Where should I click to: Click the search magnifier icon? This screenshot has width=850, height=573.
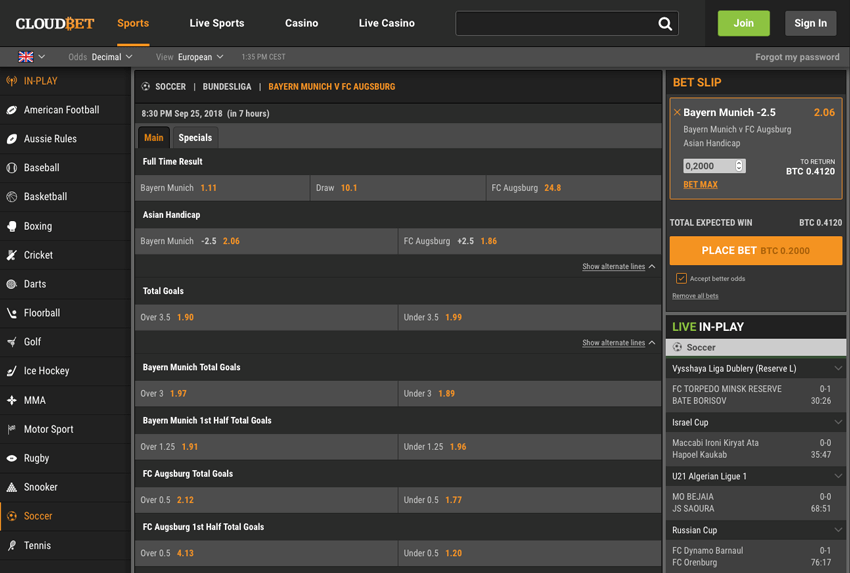click(x=665, y=23)
